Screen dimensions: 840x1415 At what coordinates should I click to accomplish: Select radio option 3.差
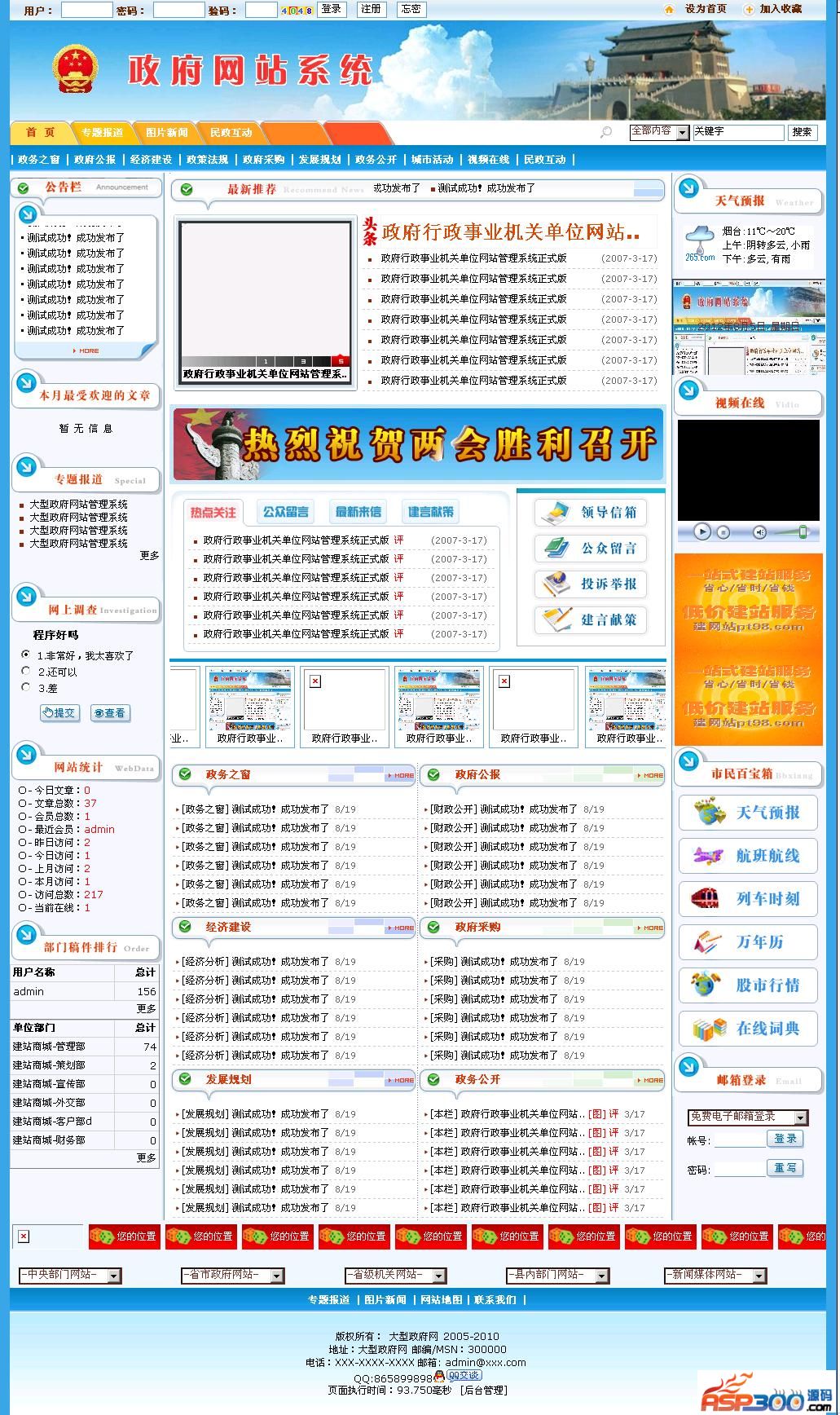26,687
